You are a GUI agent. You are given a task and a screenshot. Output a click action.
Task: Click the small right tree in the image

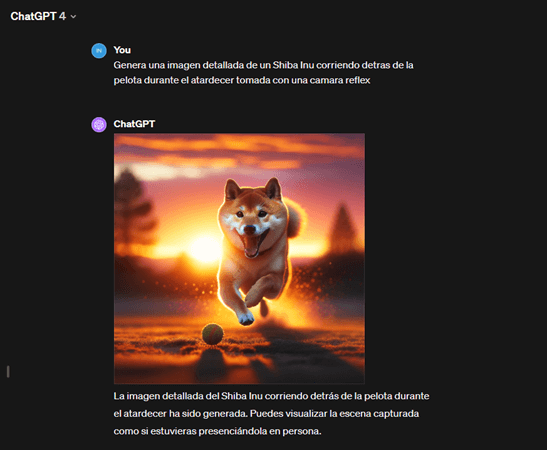344,228
